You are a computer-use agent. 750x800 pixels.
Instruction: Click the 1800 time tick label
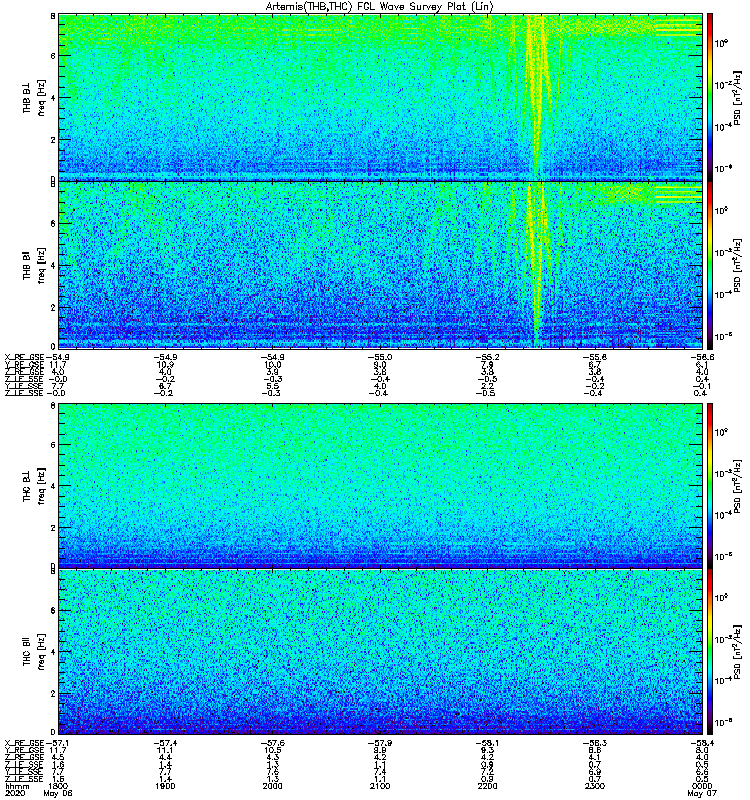pos(58,786)
